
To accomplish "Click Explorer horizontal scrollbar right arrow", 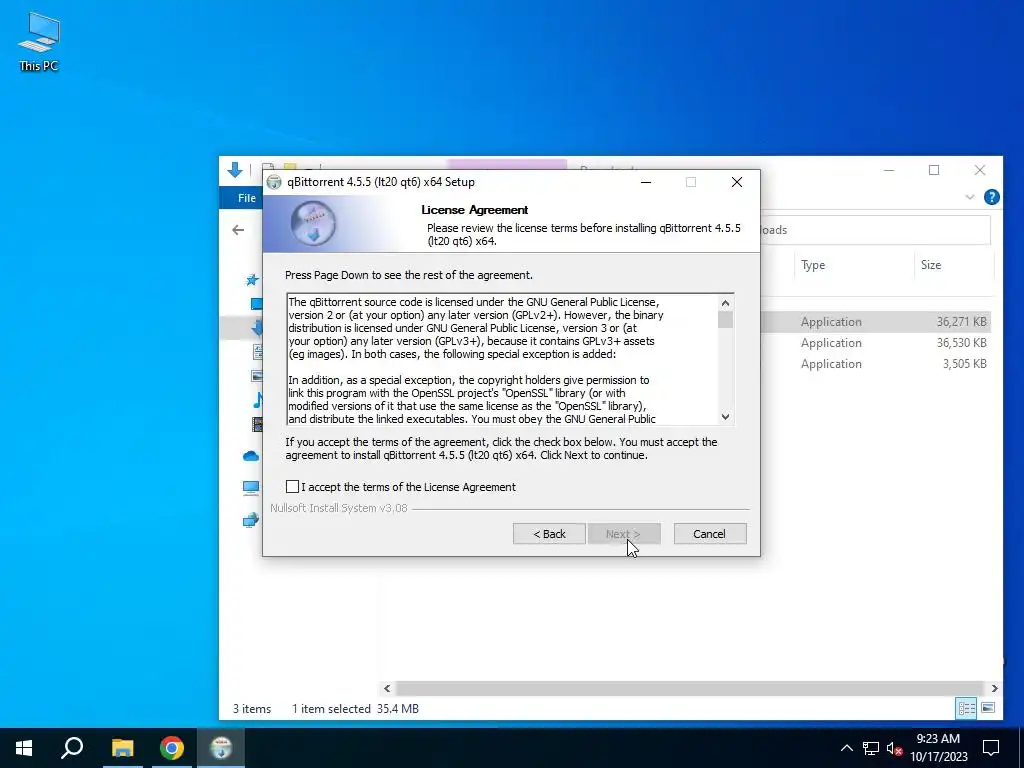I will tap(994, 688).
